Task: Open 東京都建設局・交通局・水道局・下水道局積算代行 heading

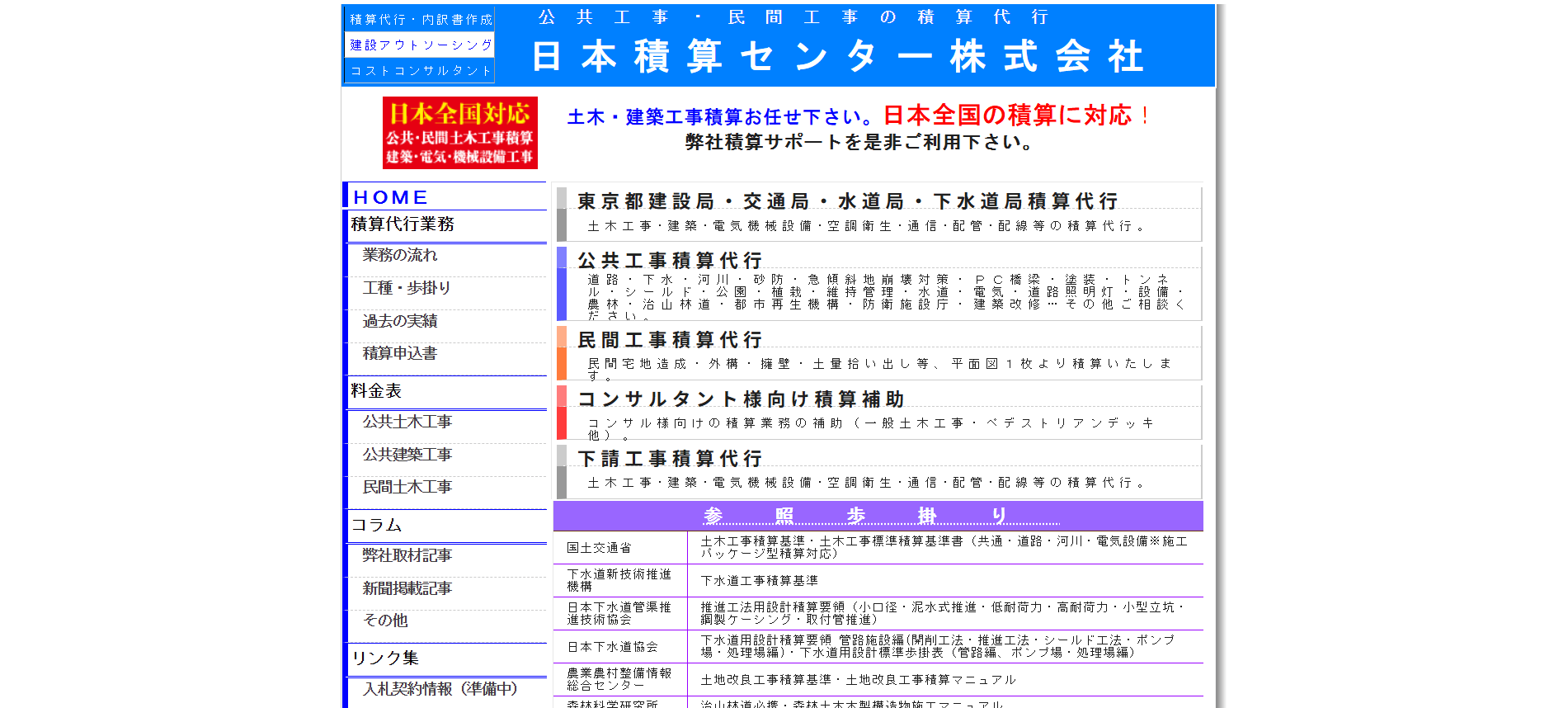Action: point(848,201)
